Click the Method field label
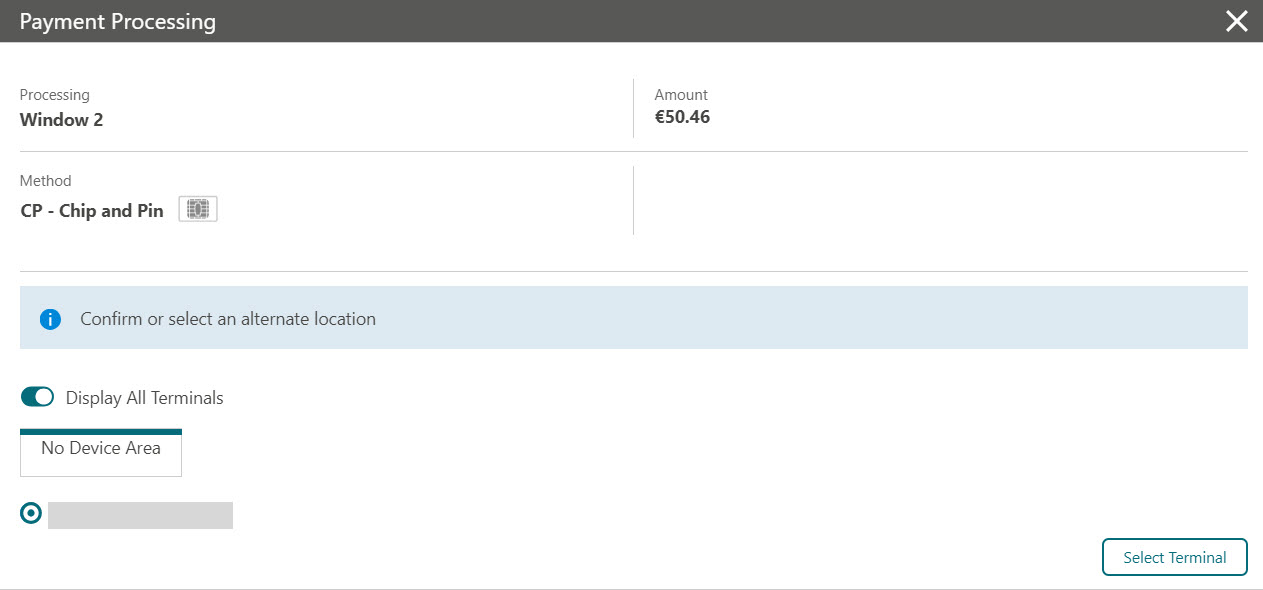The image size is (1263, 590). tap(46, 181)
